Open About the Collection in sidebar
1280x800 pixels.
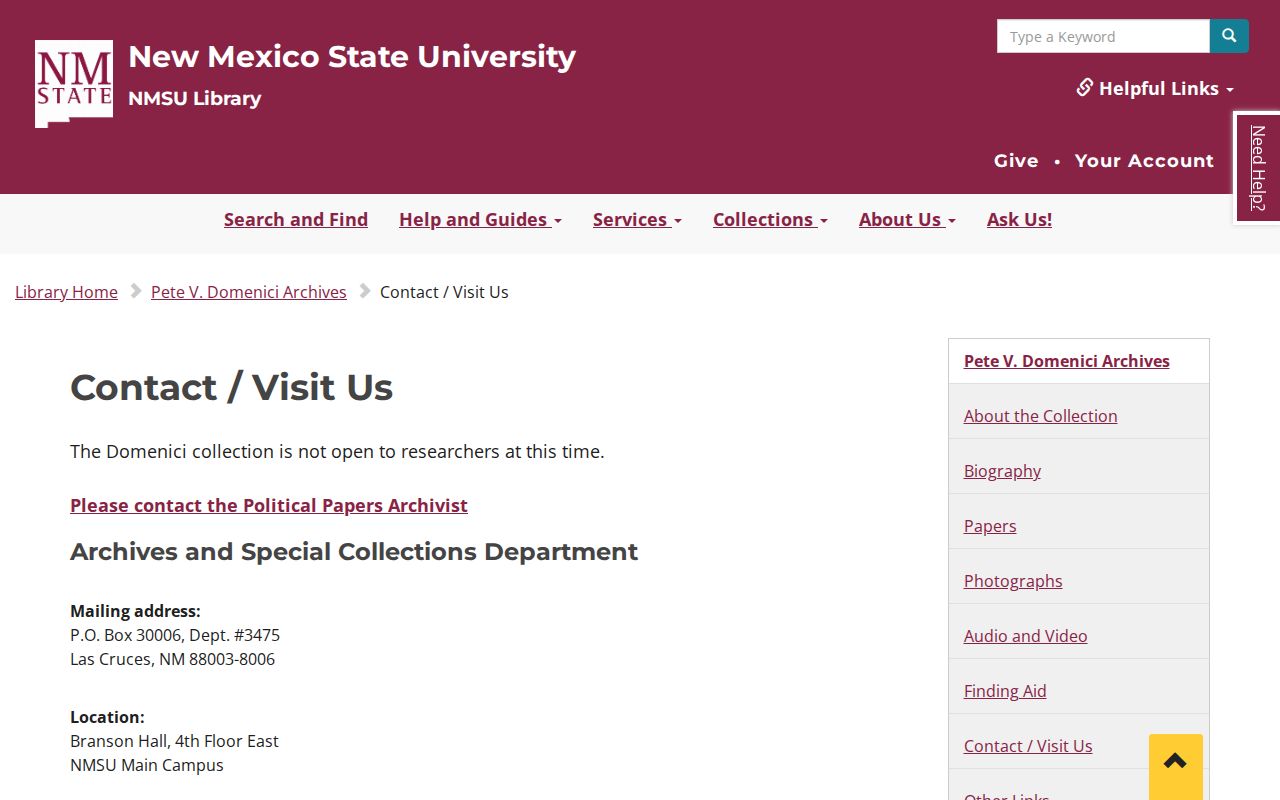[1041, 416]
